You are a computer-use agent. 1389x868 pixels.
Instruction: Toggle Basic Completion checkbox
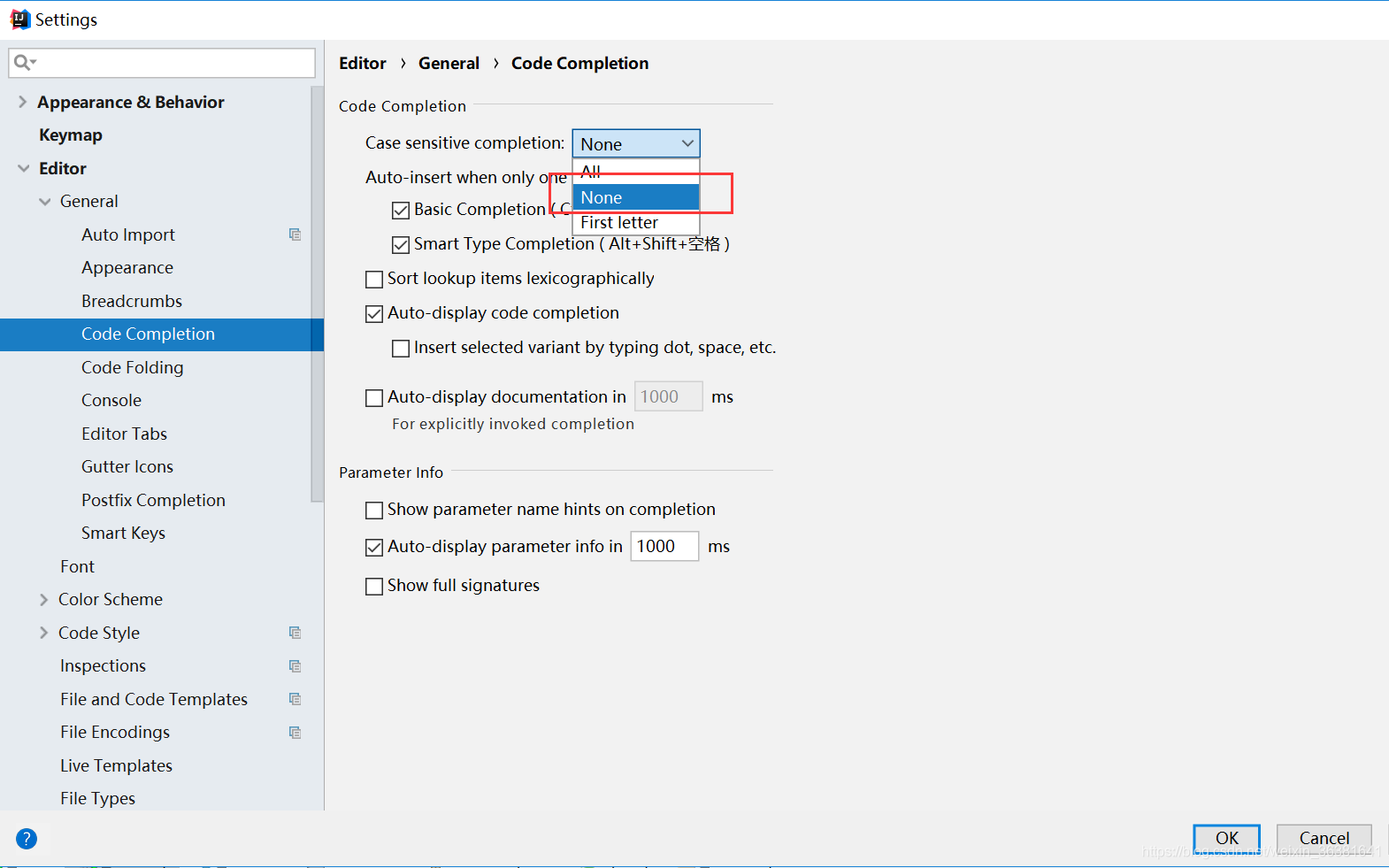tap(401, 211)
